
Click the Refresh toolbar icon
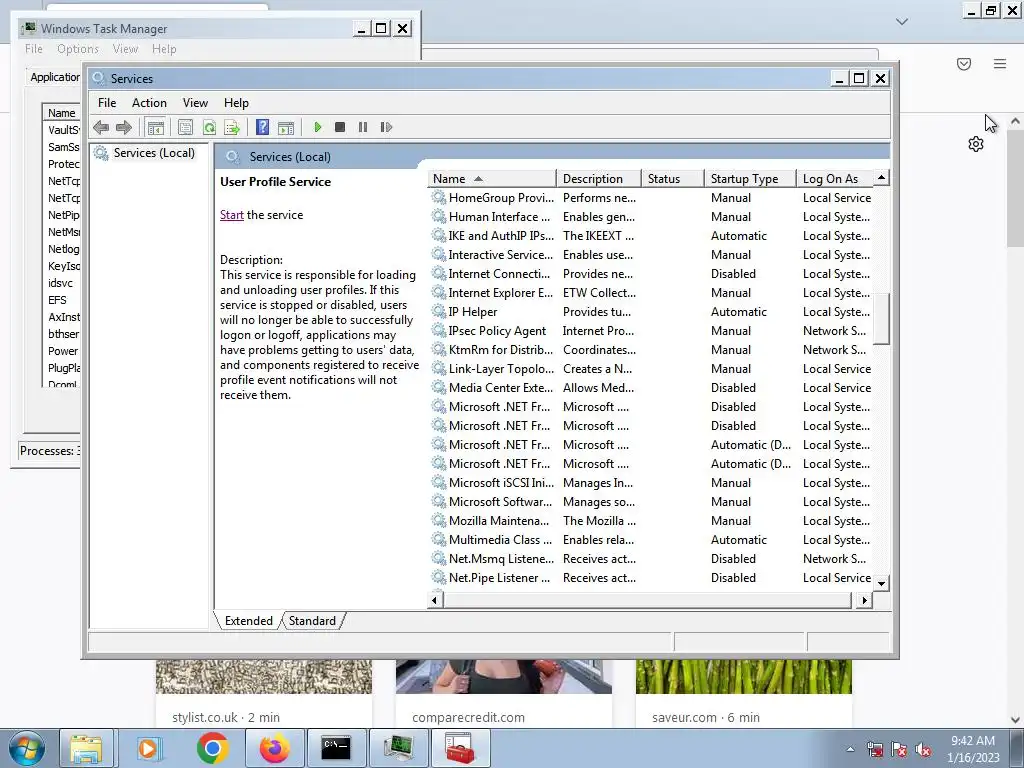point(209,127)
